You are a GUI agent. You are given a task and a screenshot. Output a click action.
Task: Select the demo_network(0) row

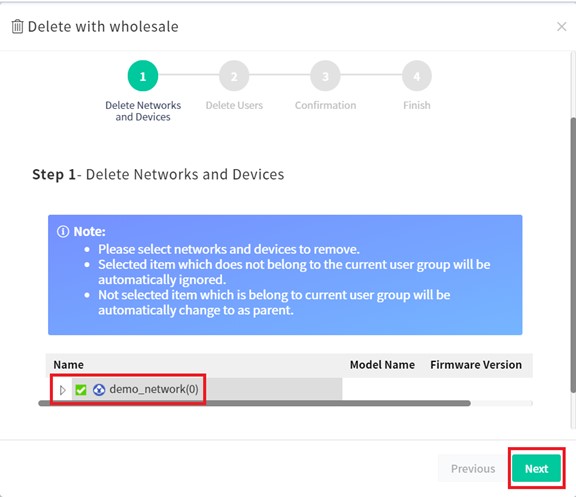[196, 389]
